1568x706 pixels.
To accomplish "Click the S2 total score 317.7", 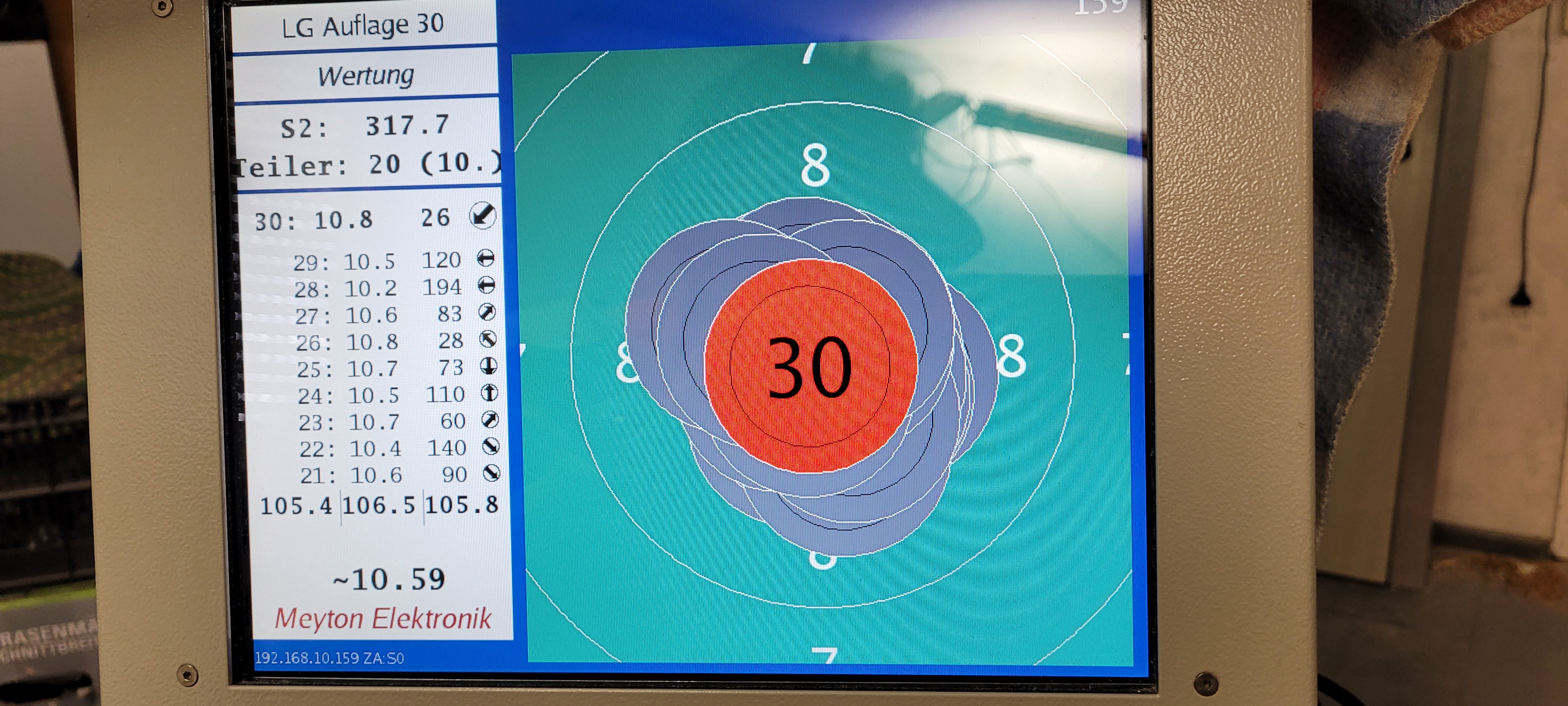I will coord(407,125).
